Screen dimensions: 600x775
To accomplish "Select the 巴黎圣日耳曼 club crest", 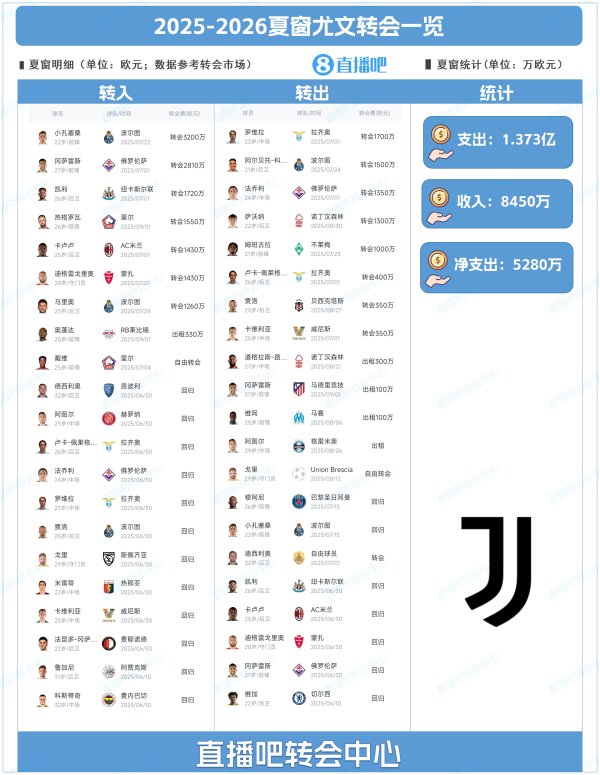I will click(x=299, y=502).
